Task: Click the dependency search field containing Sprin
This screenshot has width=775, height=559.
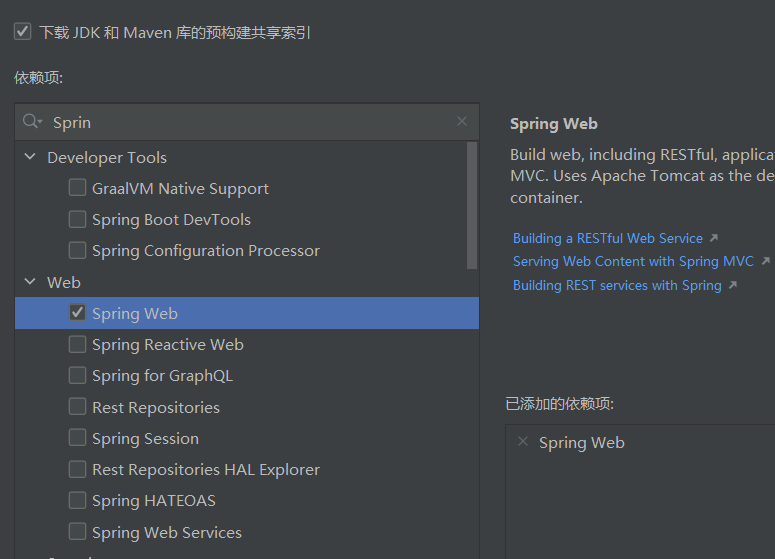Action: coord(247,122)
